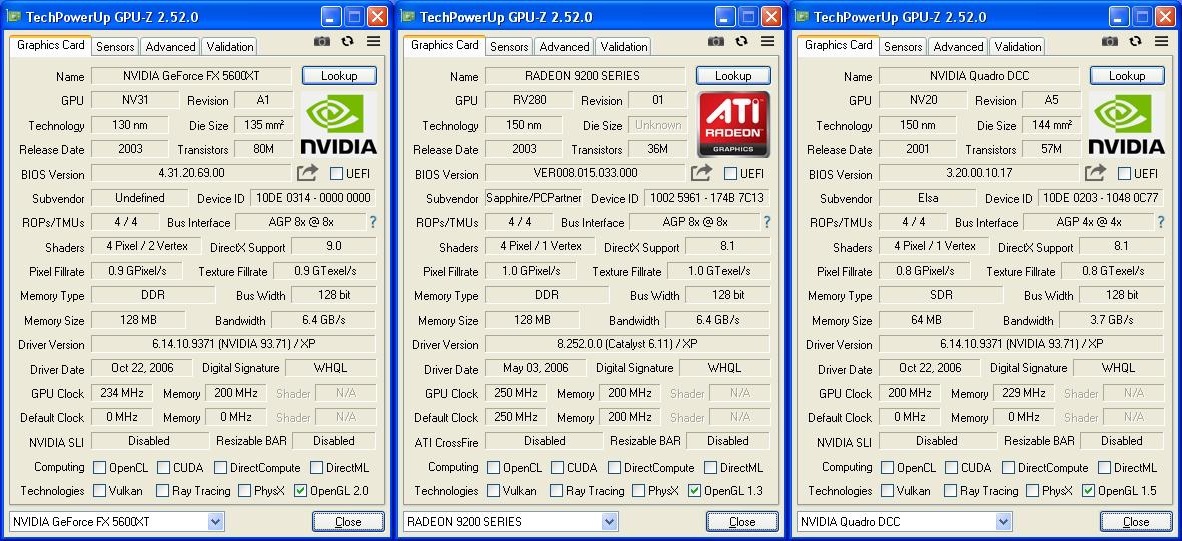The height and width of the screenshot is (541, 1182).
Task: Toggle Ray Tracing checkbox in Quadro DCC window
Action: coord(951,491)
